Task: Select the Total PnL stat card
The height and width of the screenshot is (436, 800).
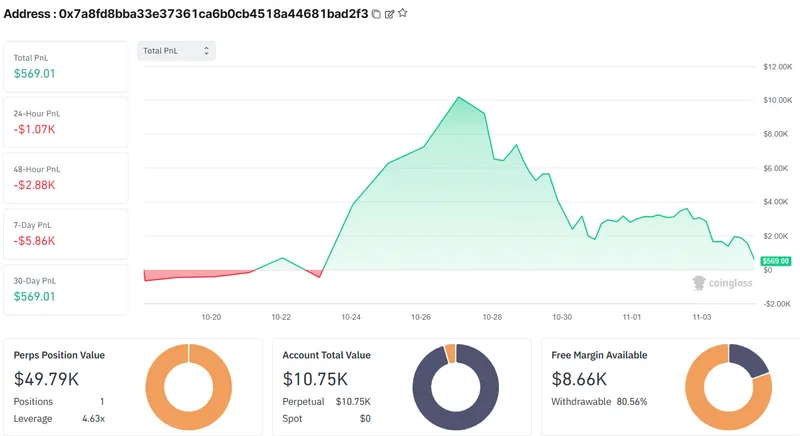Action: pos(66,66)
